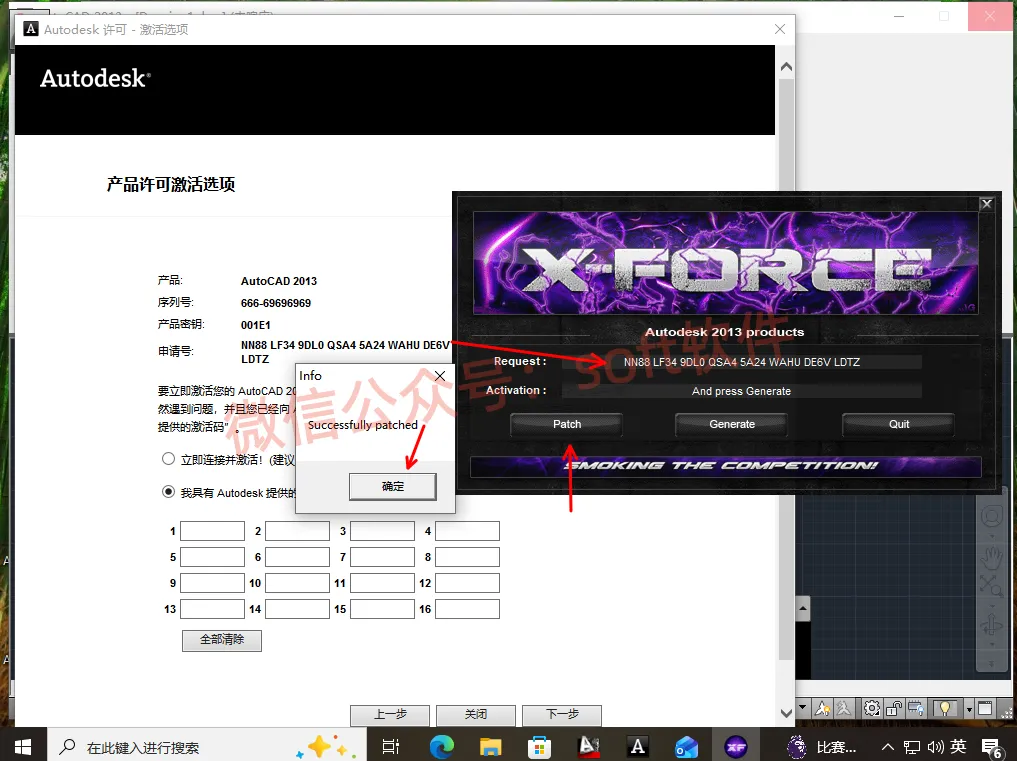Click Quit button in X-Force

pyautogui.click(x=898, y=424)
